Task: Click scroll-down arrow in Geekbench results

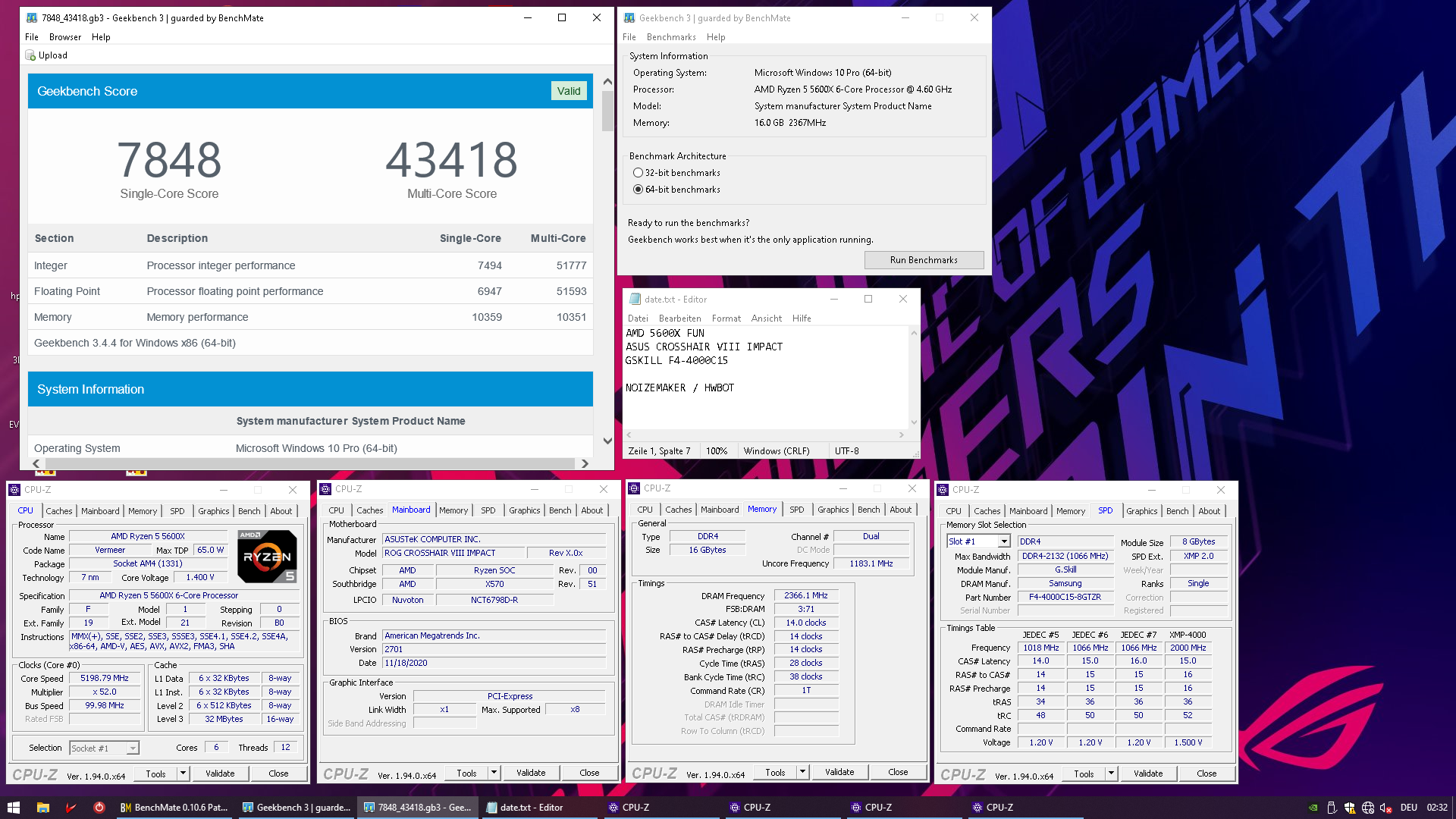Action: 607,441
